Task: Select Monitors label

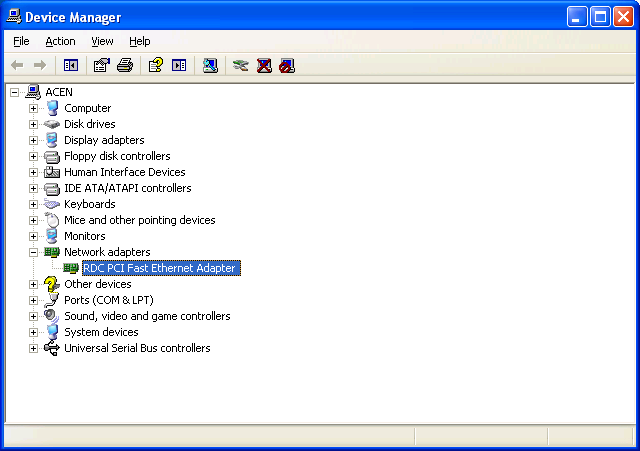Action: click(85, 236)
